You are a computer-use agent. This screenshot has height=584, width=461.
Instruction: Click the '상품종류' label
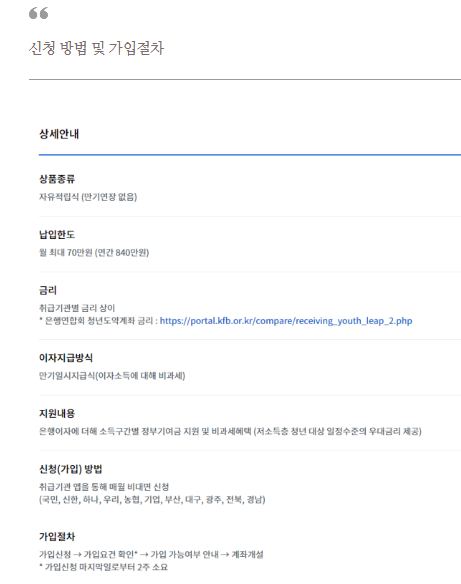tap(57, 179)
